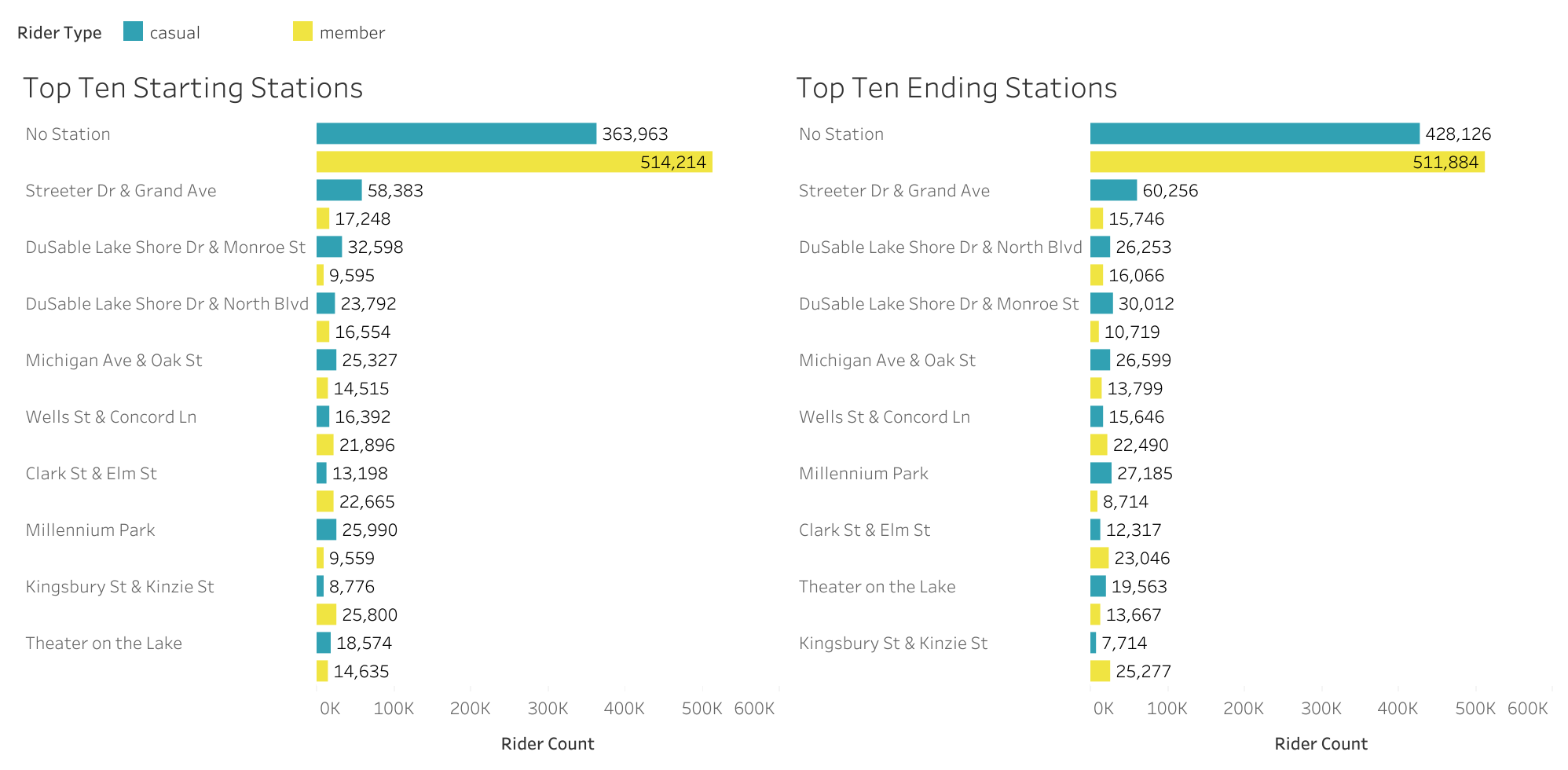Select the bar labeled 26,253
Image resolution: width=1568 pixels, height=770 pixels.
click(x=1101, y=247)
